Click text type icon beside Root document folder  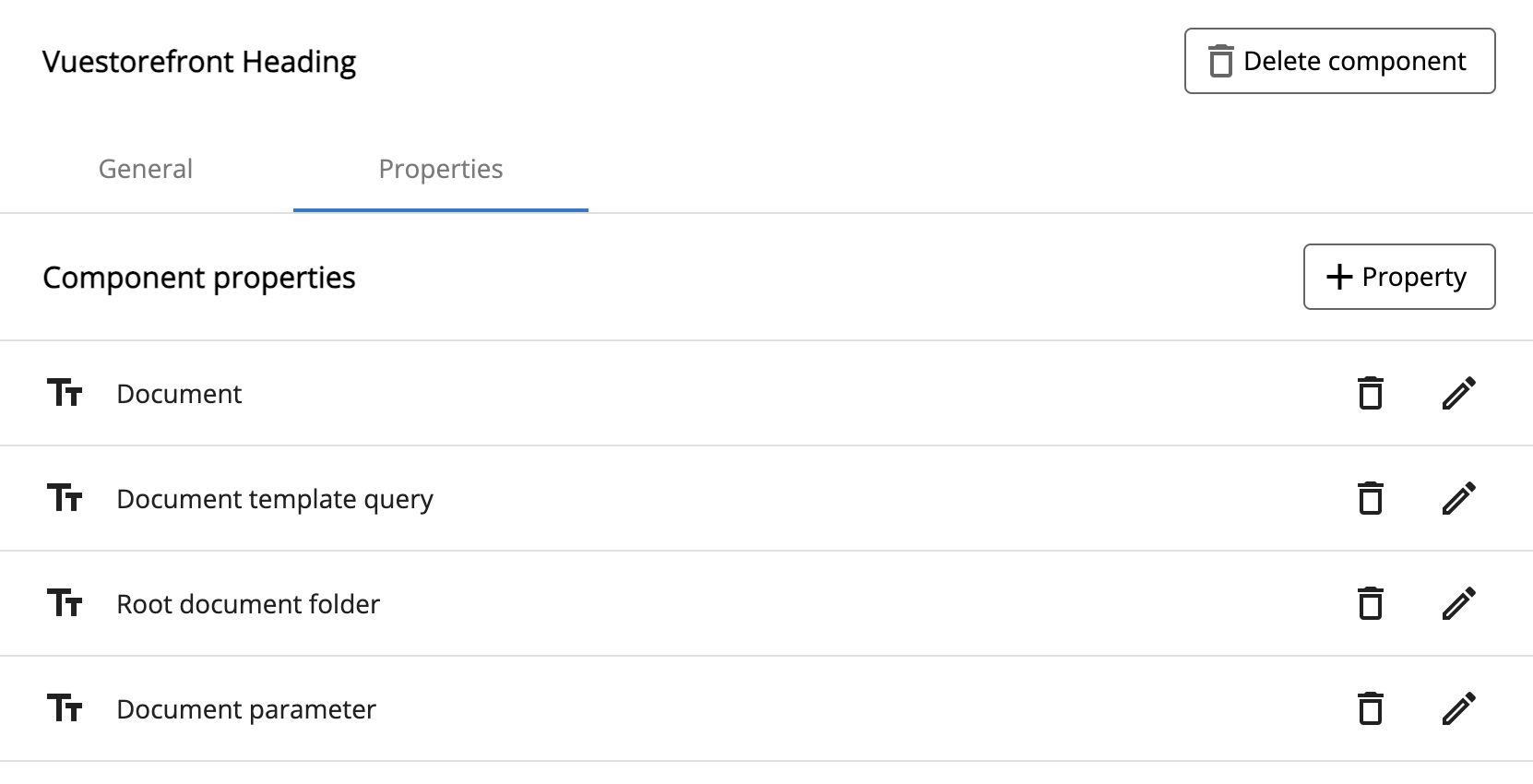(x=65, y=603)
